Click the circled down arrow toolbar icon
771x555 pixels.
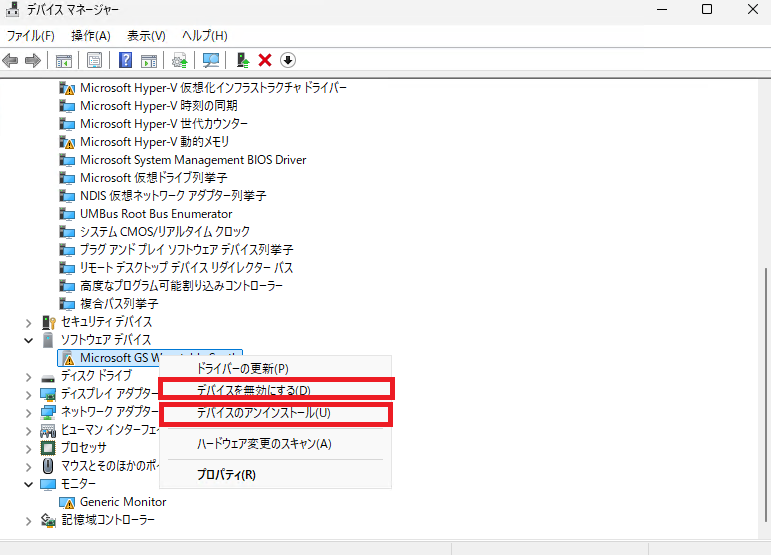pos(288,60)
